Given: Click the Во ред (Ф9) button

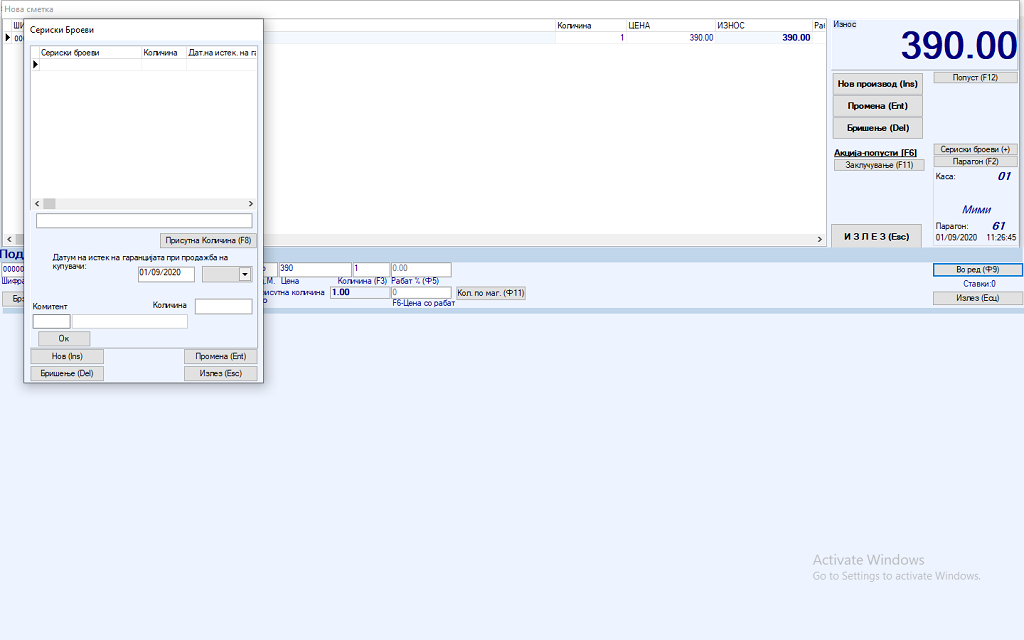Looking at the screenshot, I should pos(977,270).
